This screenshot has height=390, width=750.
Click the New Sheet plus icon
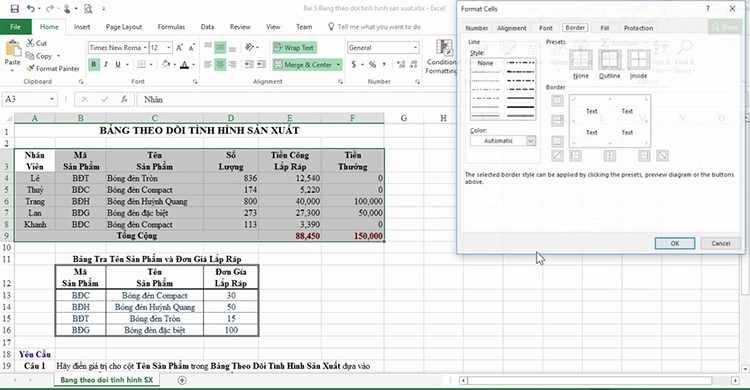(182, 380)
